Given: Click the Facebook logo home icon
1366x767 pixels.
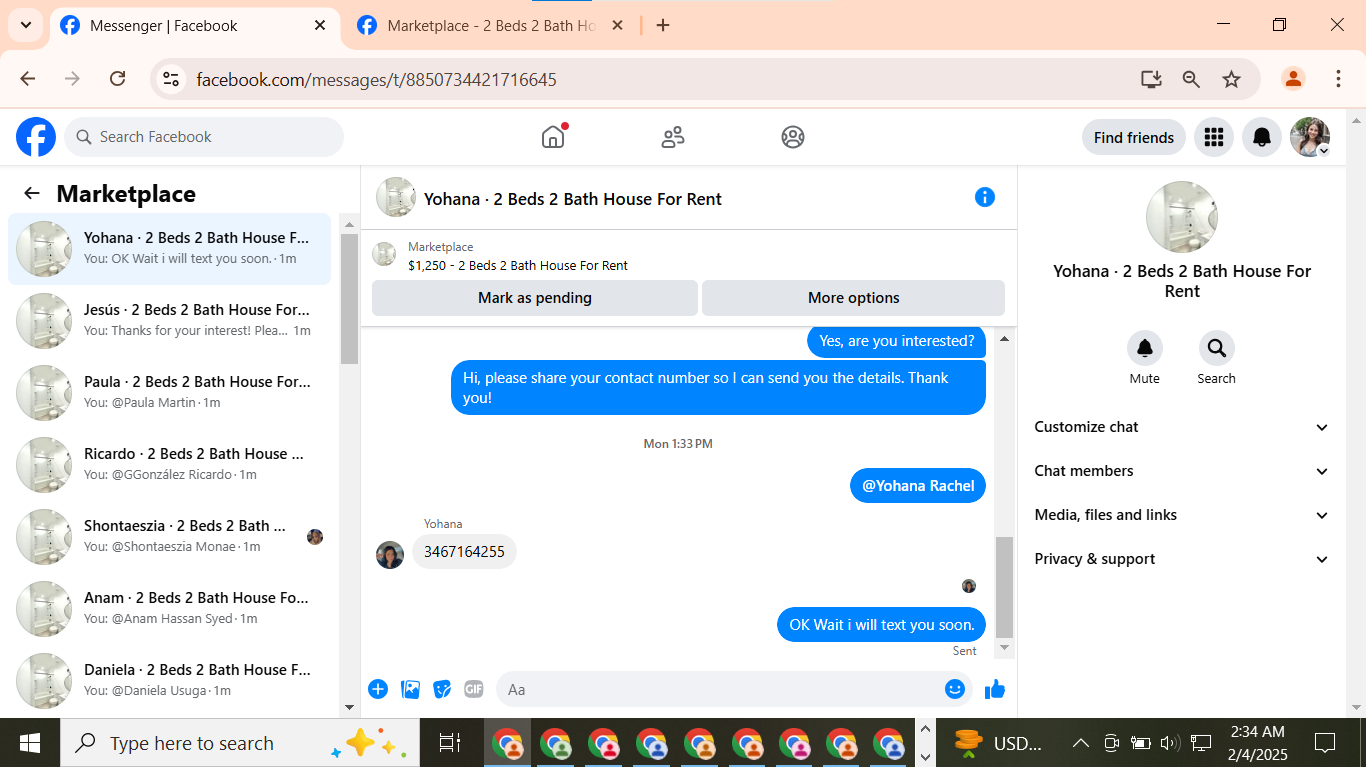Looking at the screenshot, I should [36, 137].
